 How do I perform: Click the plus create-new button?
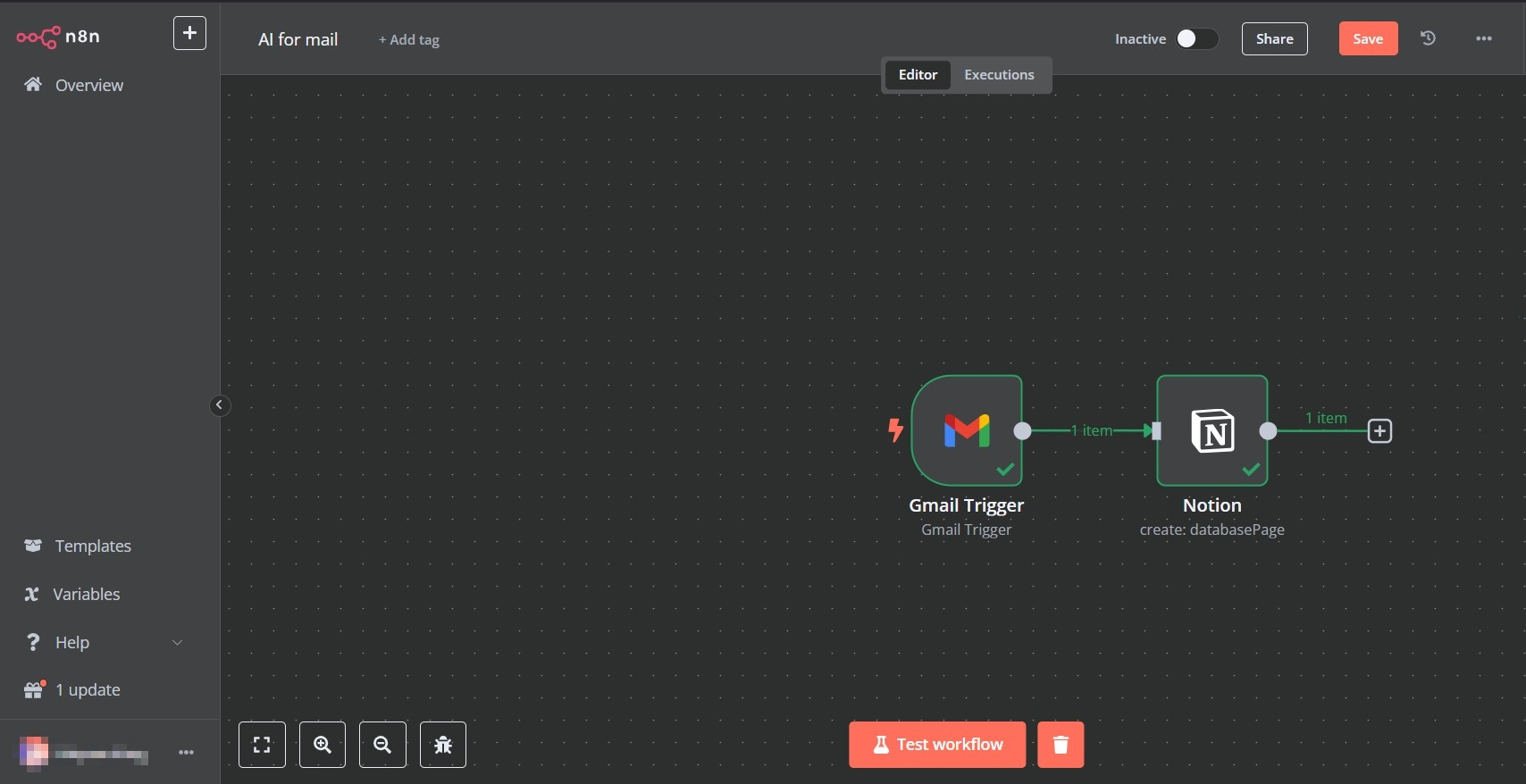click(189, 33)
